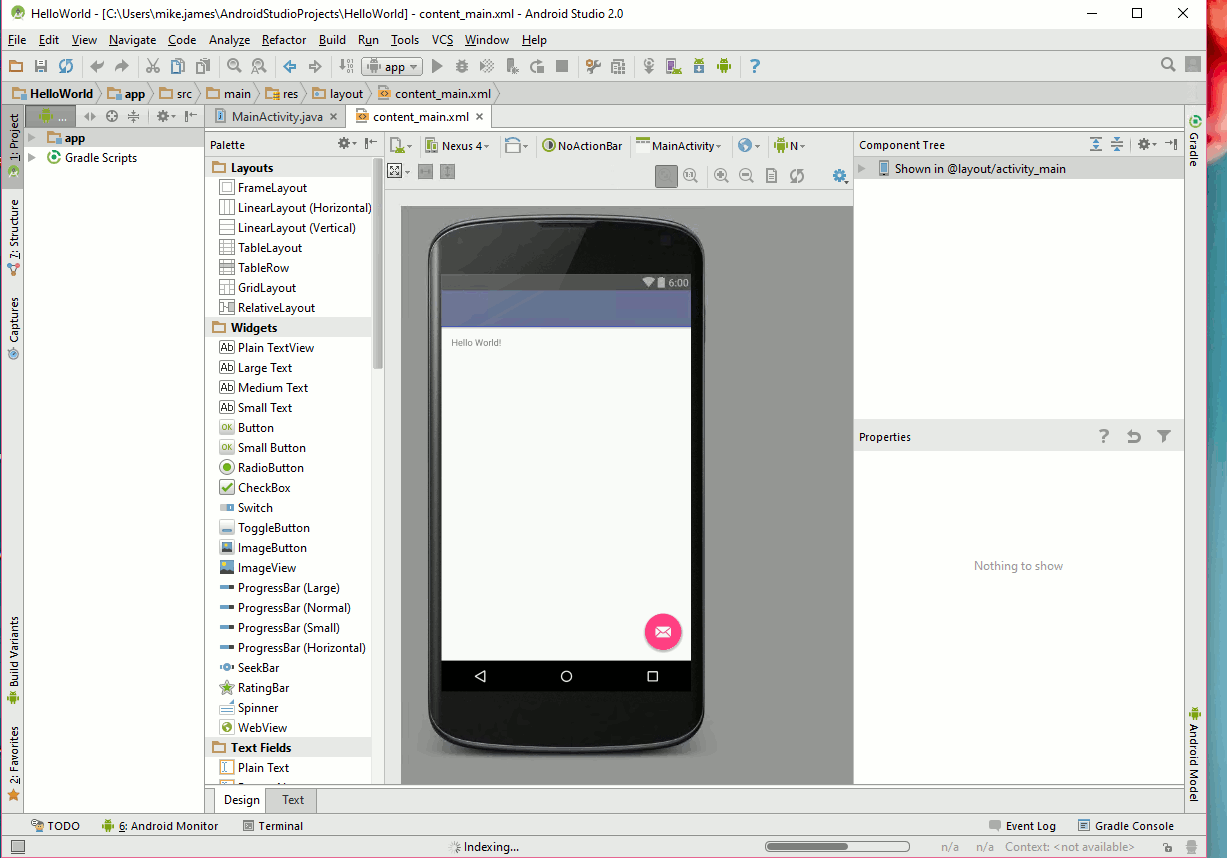Run the app with the green Run icon

(x=437, y=66)
